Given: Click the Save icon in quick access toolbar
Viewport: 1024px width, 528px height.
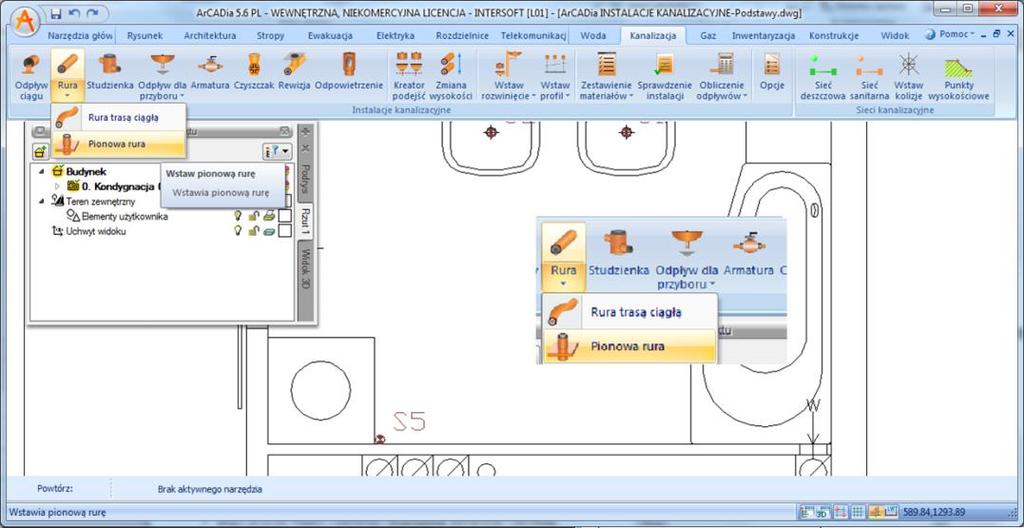Looking at the screenshot, I should point(56,13).
